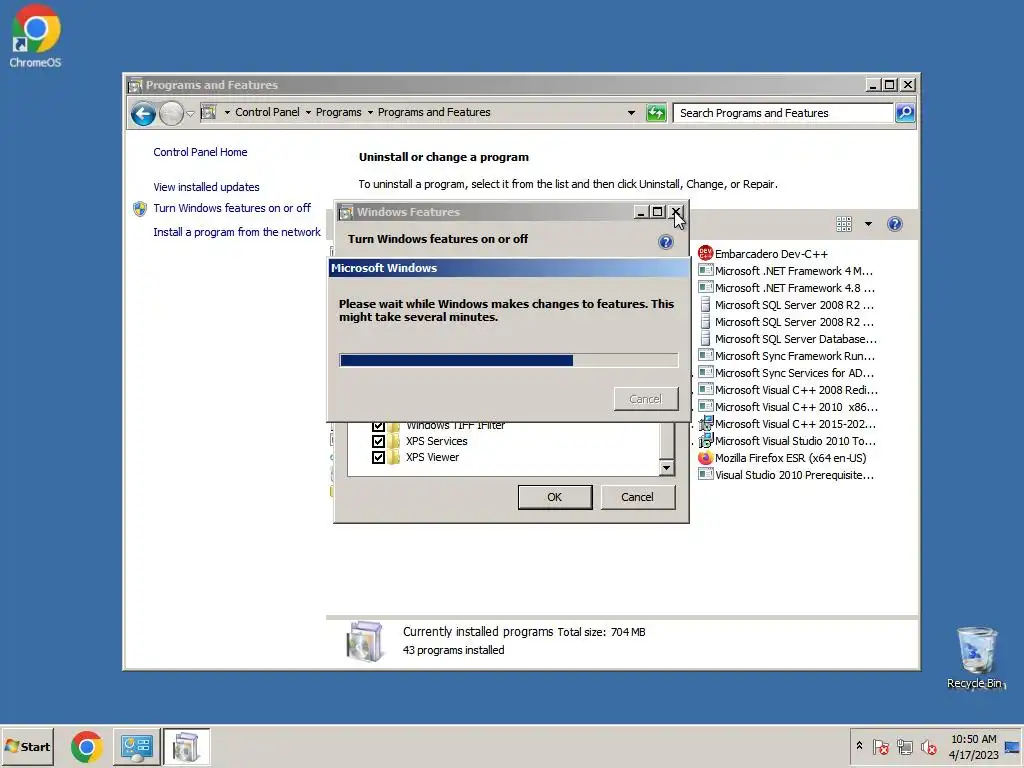
Task: Open the recent pages dropdown arrow
Action: tap(190, 114)
